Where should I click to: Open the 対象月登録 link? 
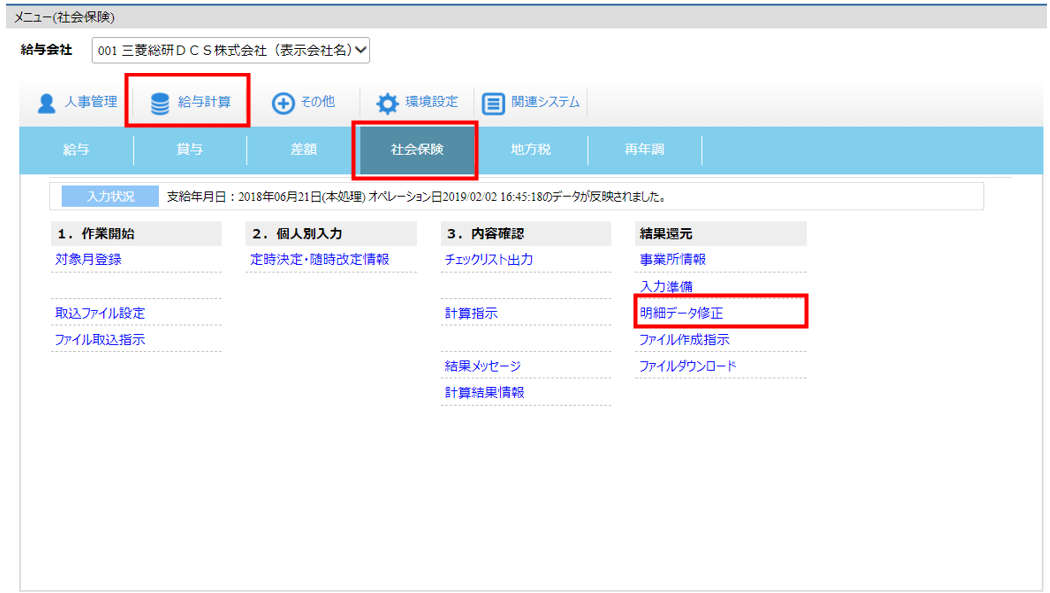click(88, 260)
